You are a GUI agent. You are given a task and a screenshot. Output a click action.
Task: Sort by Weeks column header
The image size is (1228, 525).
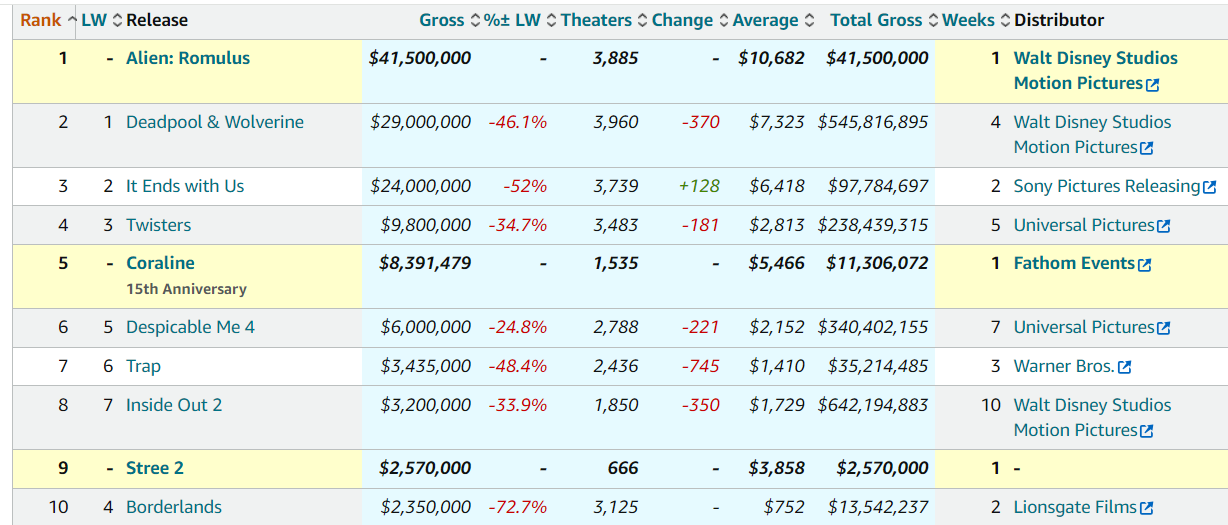968,20
